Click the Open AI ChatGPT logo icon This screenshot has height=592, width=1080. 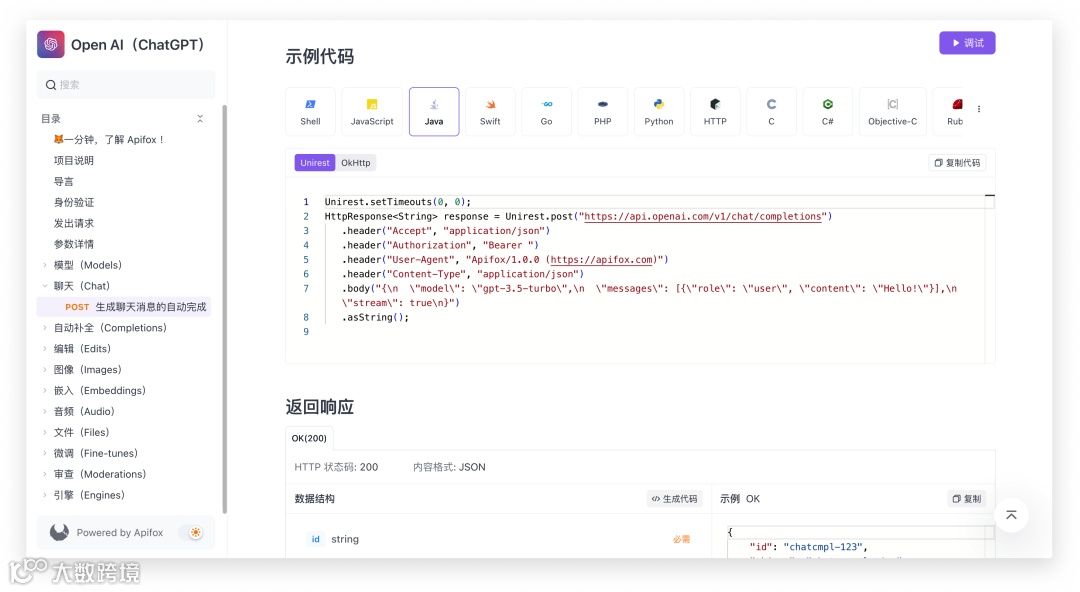point(51,44)
